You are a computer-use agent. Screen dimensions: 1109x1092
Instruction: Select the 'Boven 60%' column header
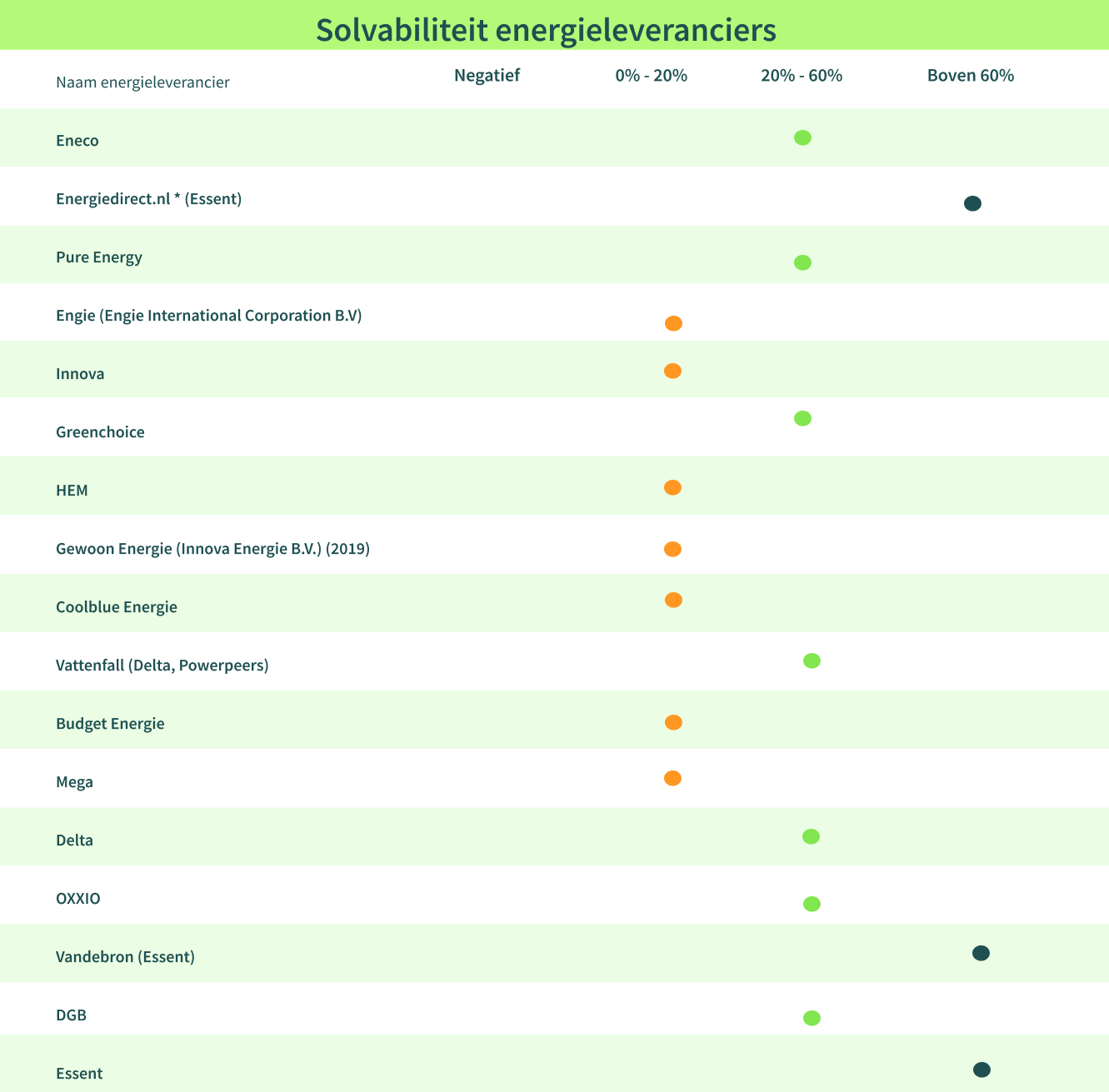(x=971, y=76)
